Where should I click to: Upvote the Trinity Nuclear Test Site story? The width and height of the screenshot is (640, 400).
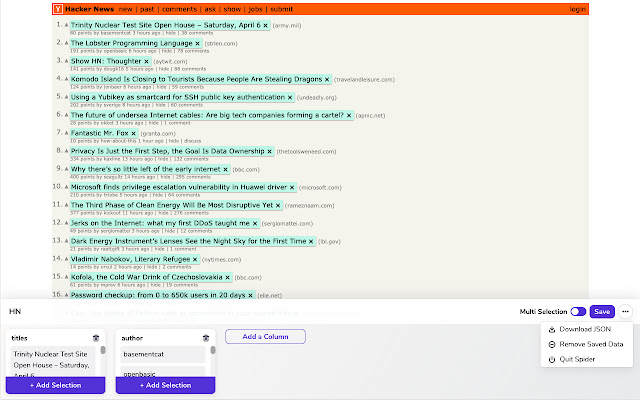(66, 25)
